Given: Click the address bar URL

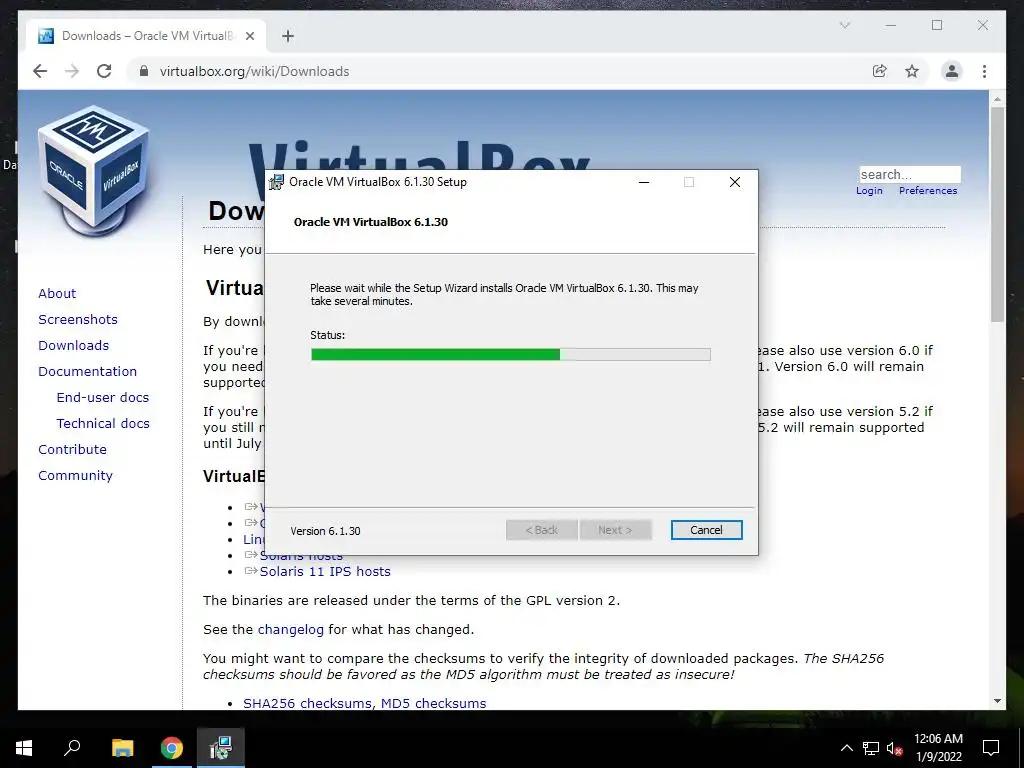Looking at the screenshot, I should tap(255, 71).
